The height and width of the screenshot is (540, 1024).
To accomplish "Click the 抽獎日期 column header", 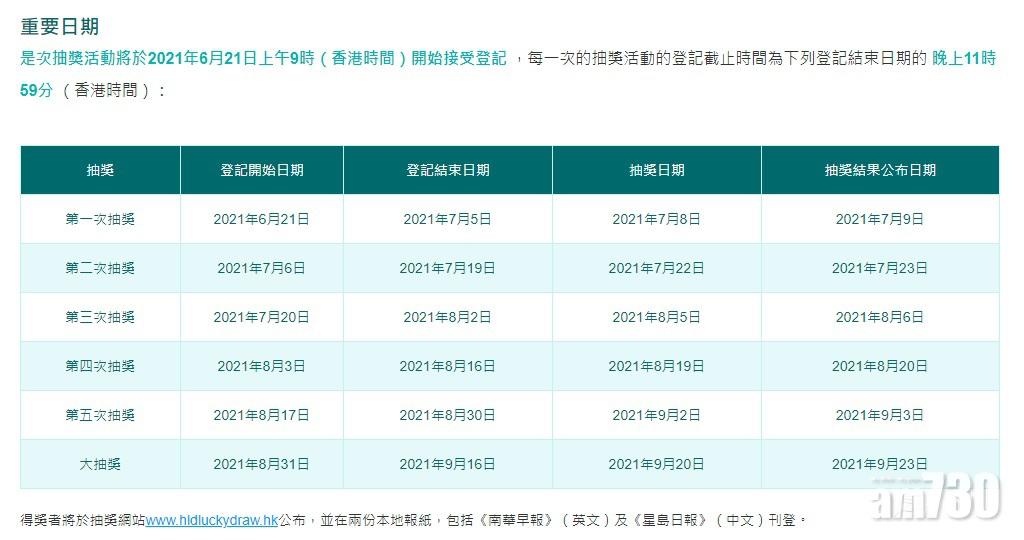I will point(656,170).
